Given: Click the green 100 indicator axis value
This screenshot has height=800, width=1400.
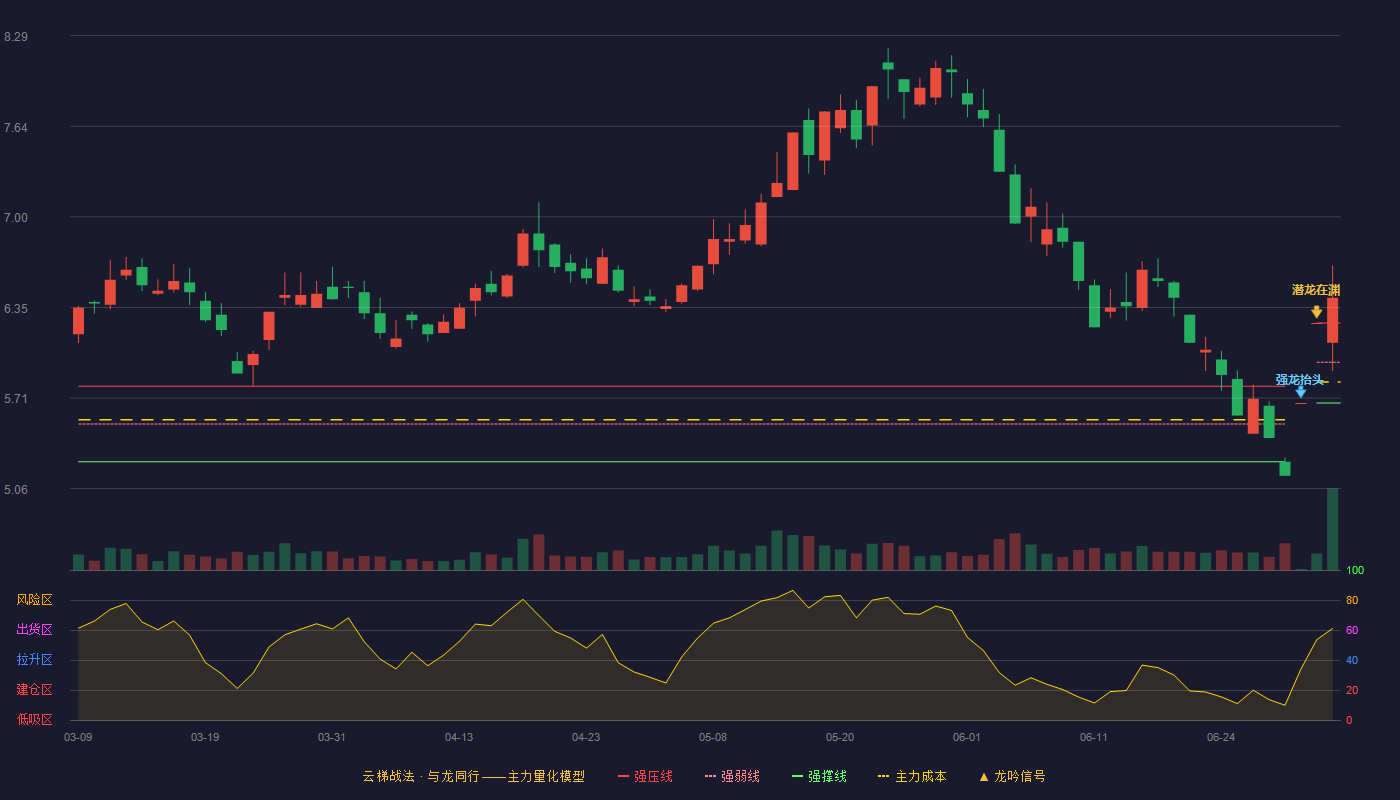Looking at the screenshot, I should click(1355, 570).
